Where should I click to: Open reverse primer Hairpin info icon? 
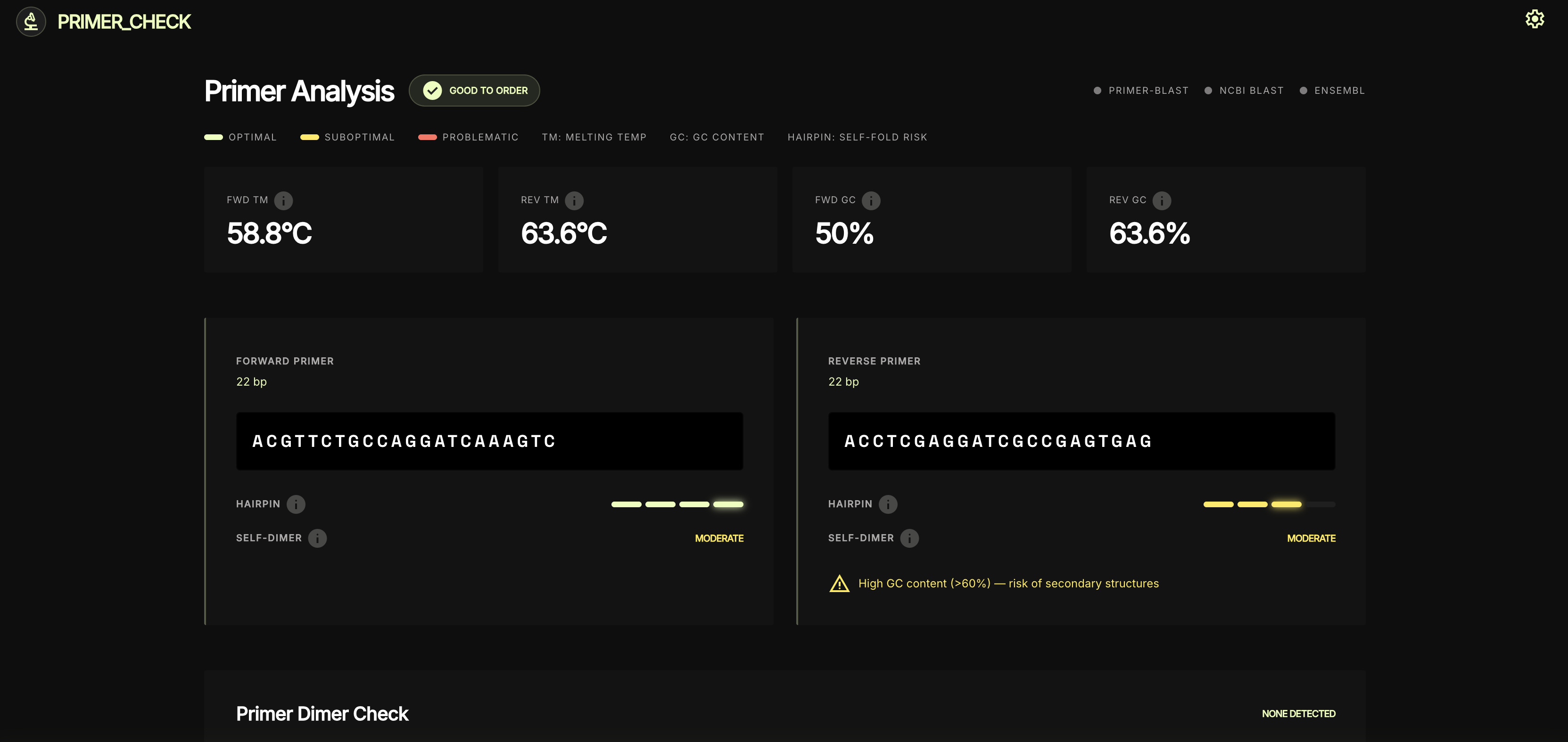[888, 504]
